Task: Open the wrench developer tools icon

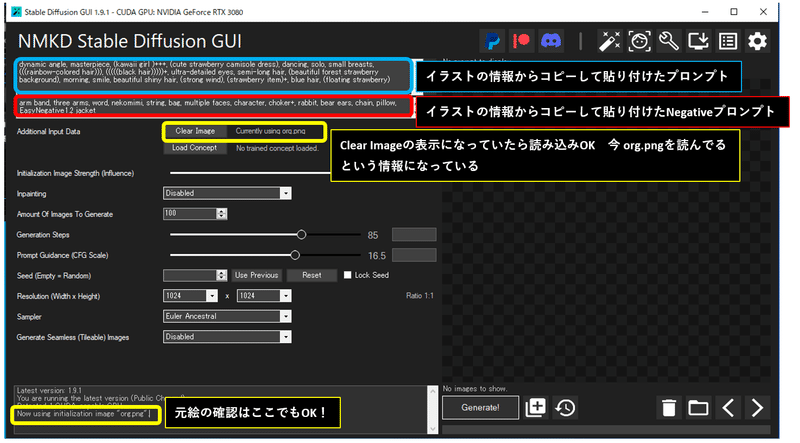Action: 668,41
